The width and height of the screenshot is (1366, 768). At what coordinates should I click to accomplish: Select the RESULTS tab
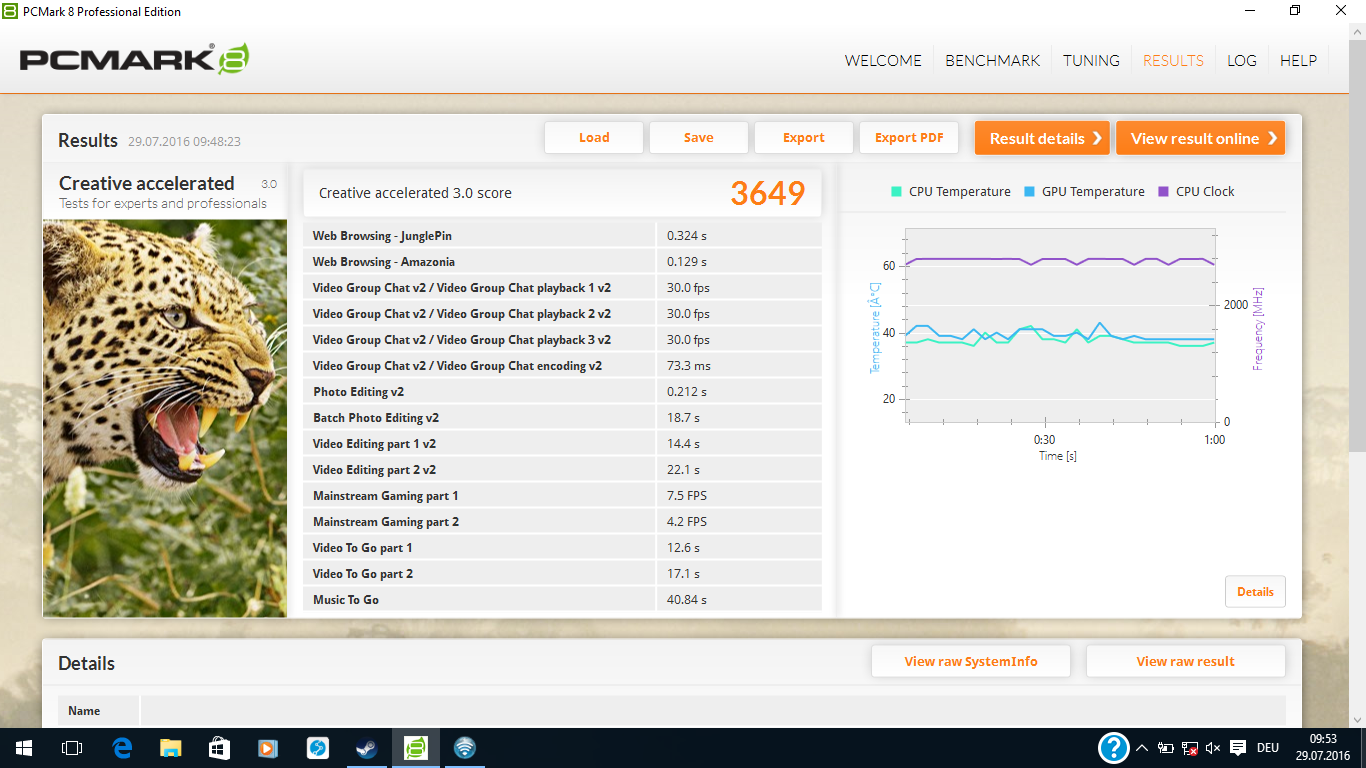(1173, 60)
